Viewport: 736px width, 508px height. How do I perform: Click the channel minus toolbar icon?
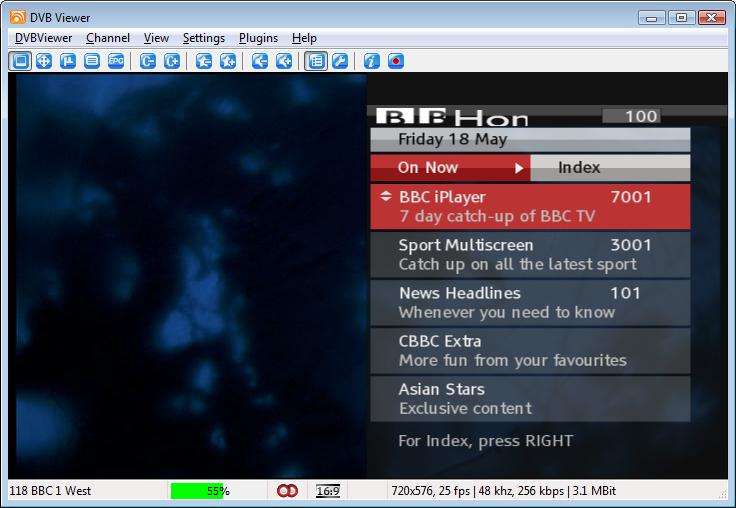click(x=148, y=61)
